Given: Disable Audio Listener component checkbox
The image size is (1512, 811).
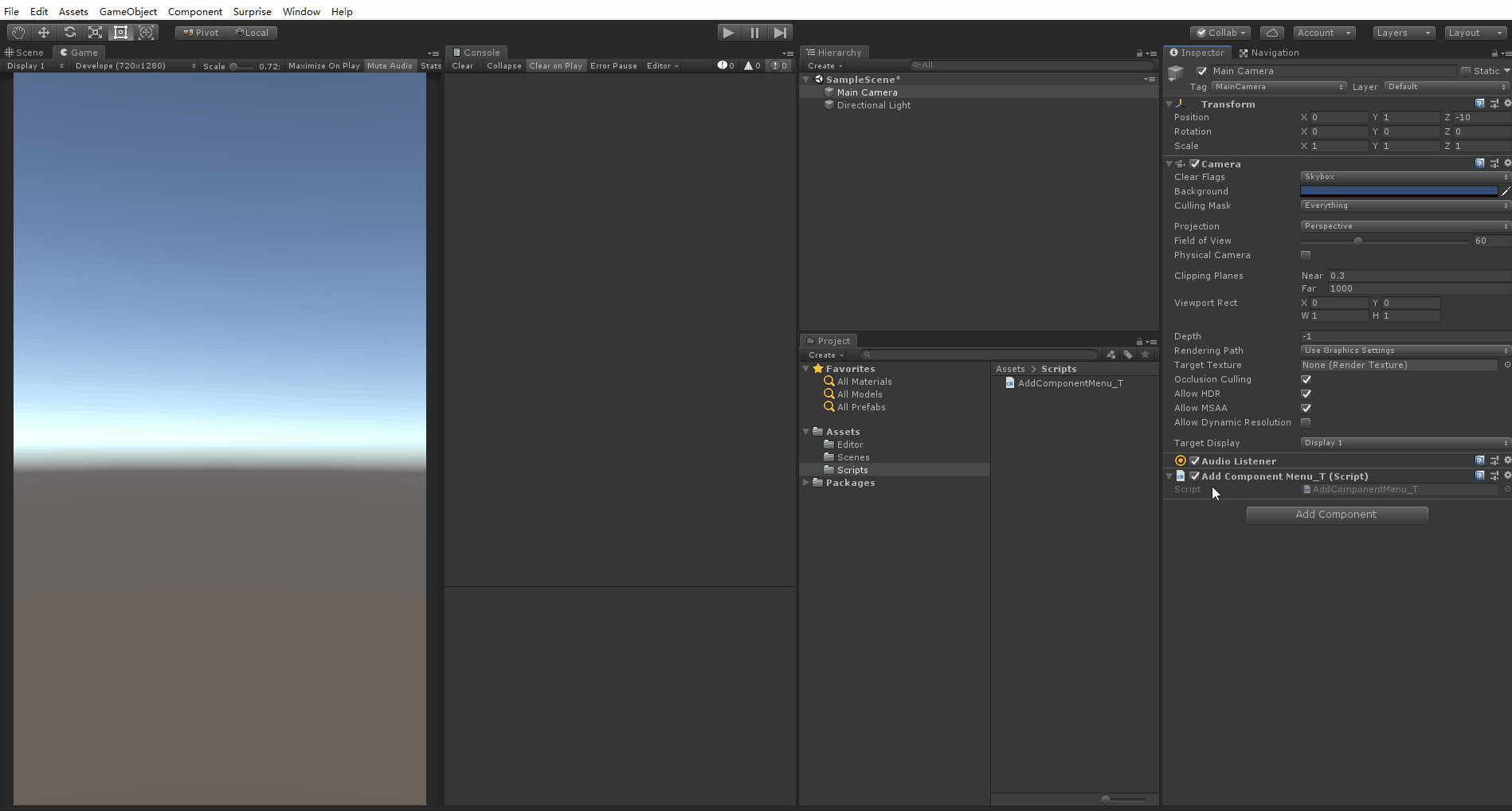Looking at the screenshot, I should pos(1195,460).
